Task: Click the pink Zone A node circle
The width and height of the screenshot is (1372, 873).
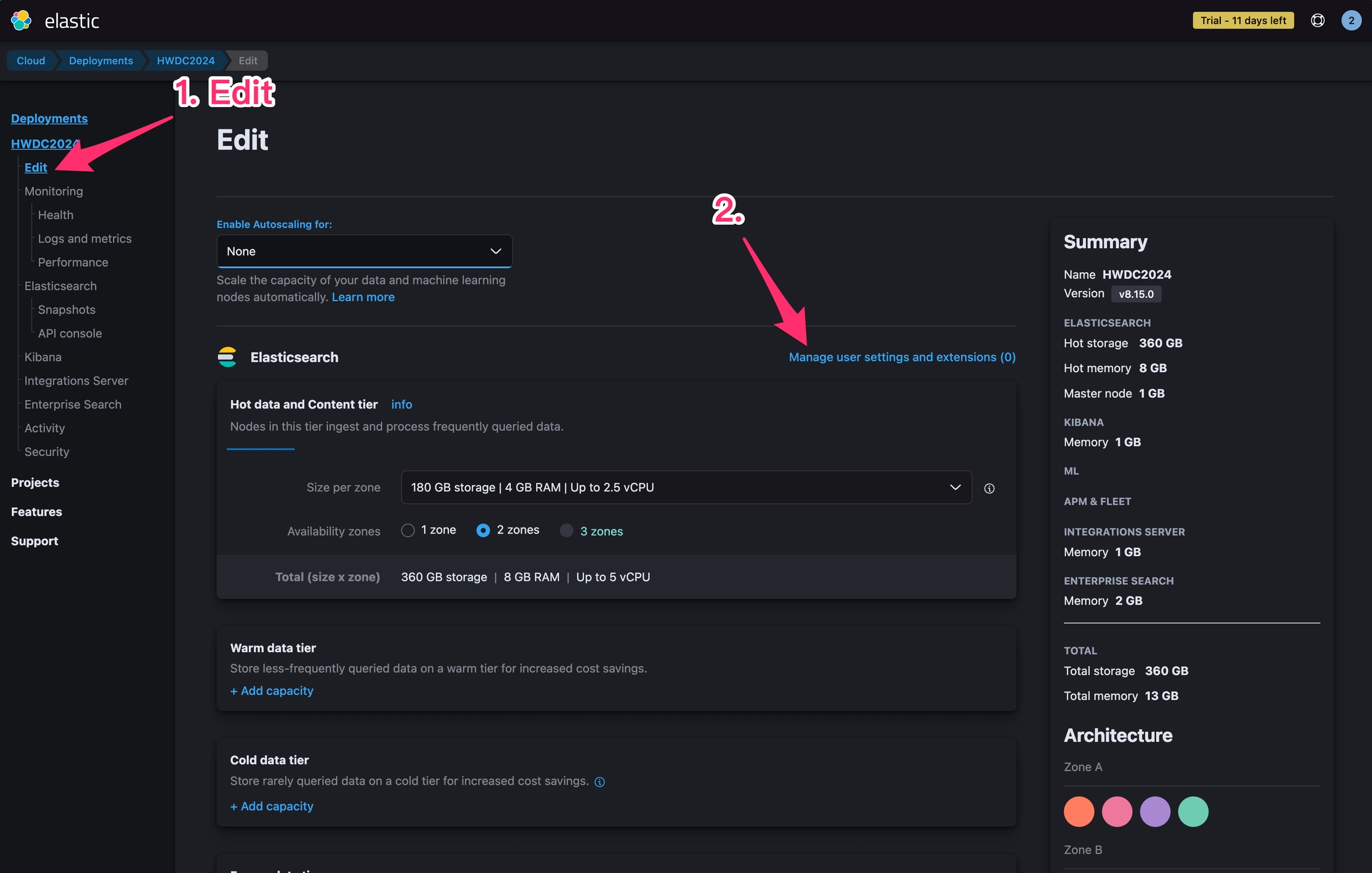Action: [1117, 812]
